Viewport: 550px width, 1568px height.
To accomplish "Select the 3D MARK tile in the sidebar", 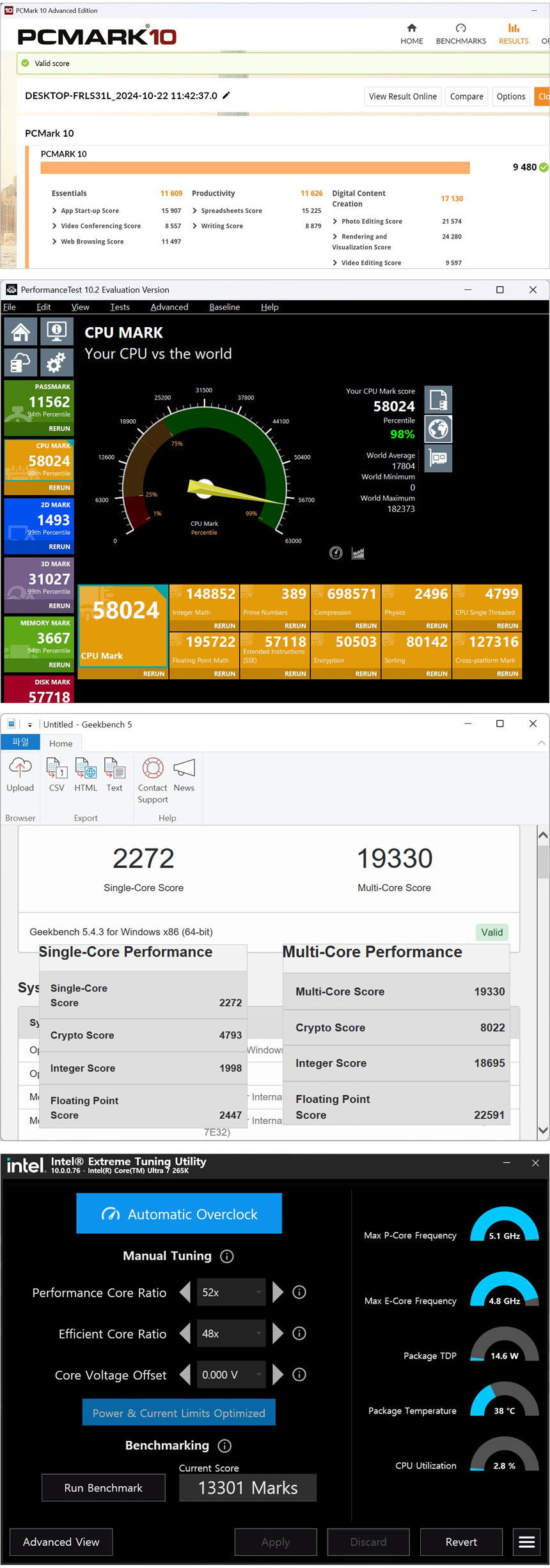I will 39,584.
